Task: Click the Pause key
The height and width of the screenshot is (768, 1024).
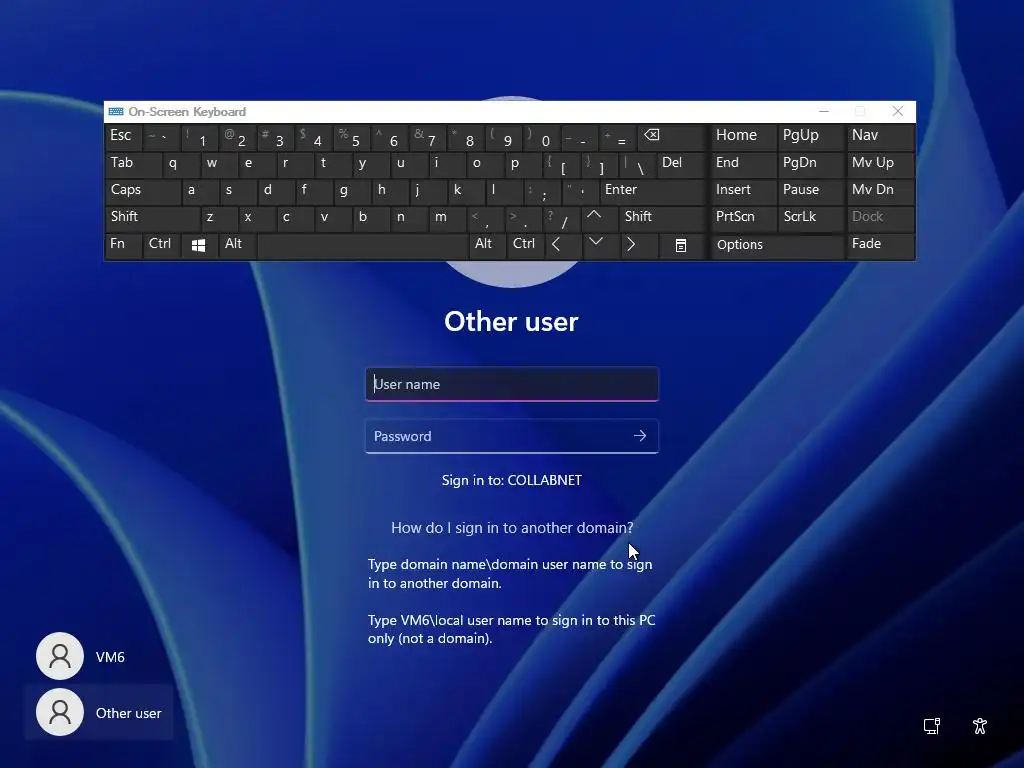Action: pos(810,190)
